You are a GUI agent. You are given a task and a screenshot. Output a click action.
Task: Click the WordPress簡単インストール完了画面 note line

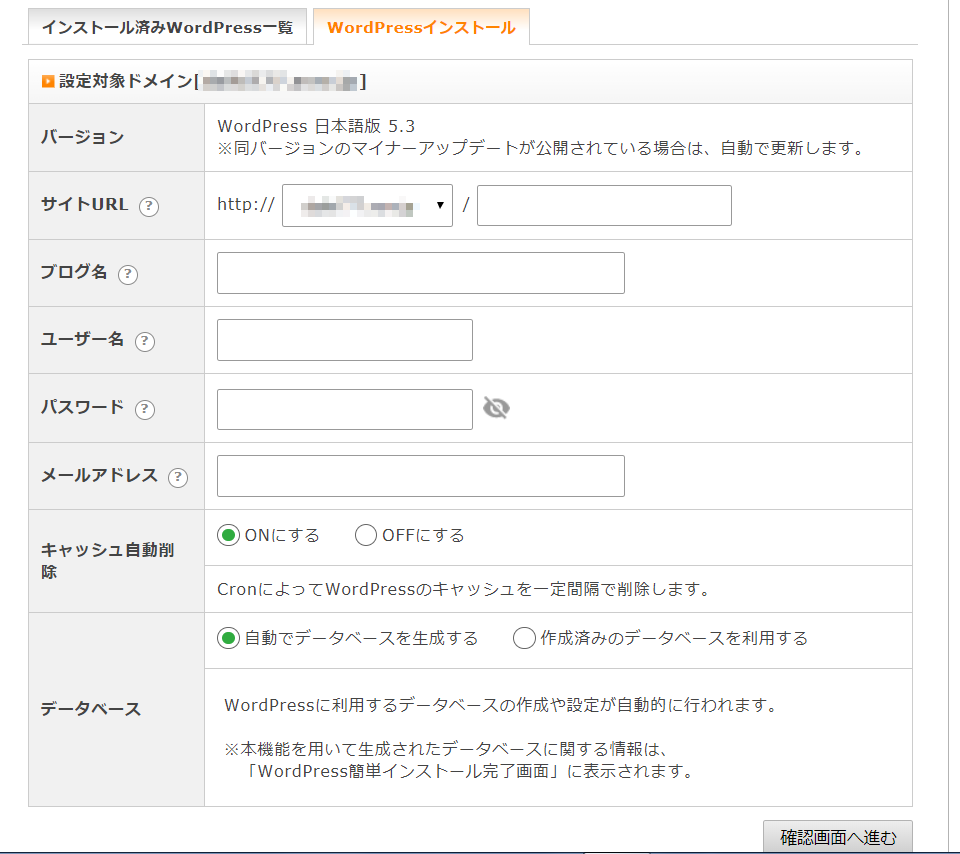point(468,771)
